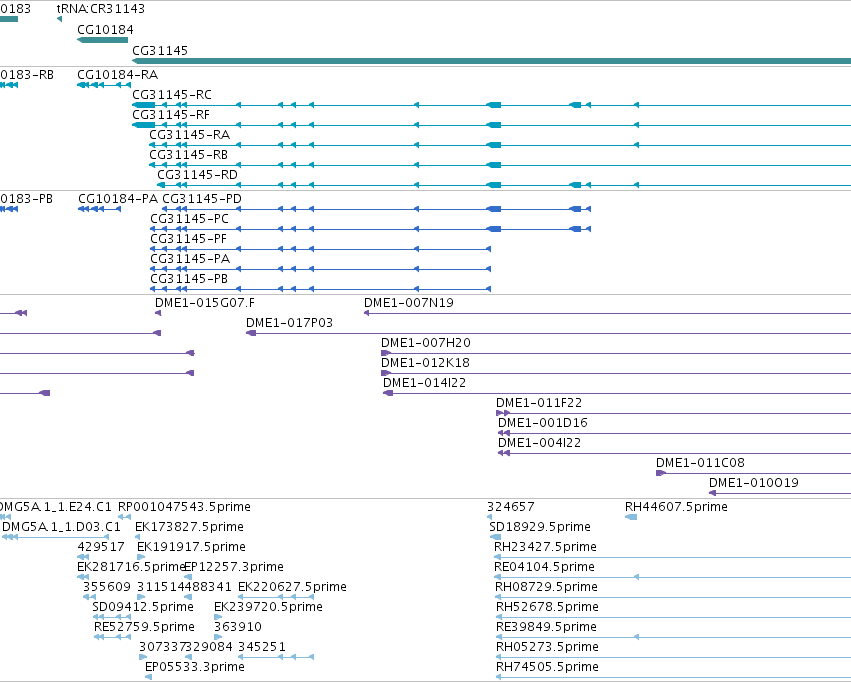Select EST EK220627.5prime

pos(293,588)
